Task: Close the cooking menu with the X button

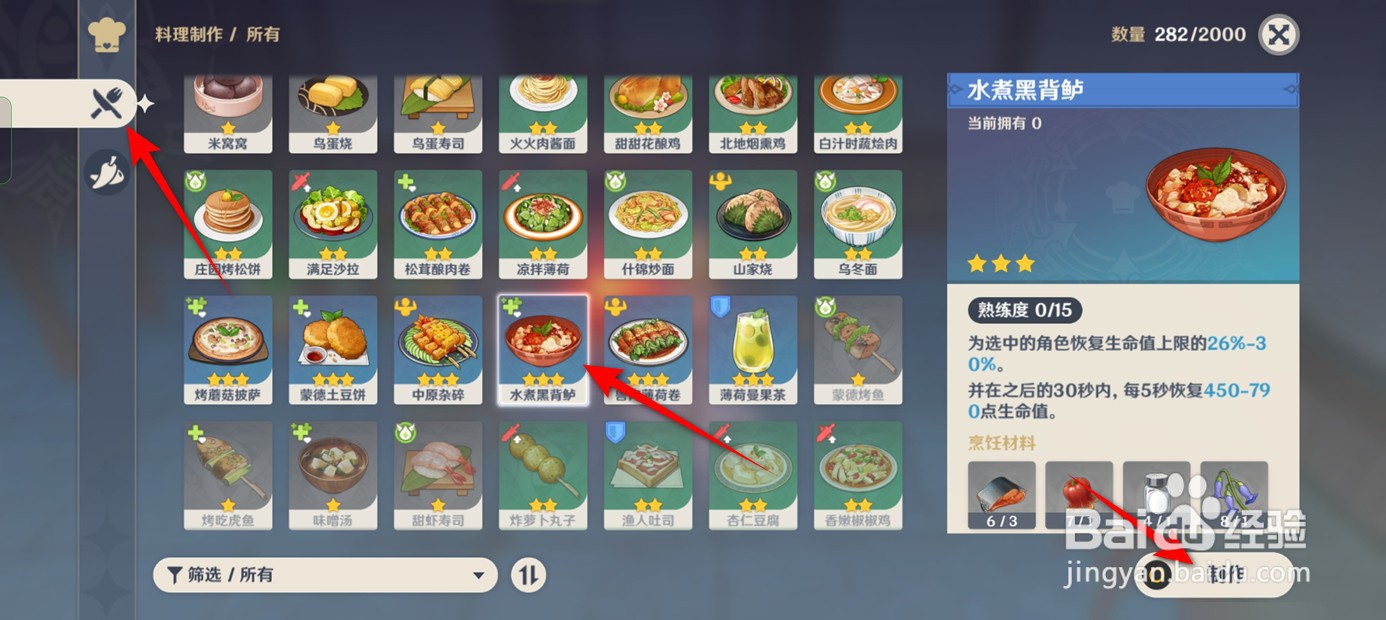Action: (x=1277, y=35)
